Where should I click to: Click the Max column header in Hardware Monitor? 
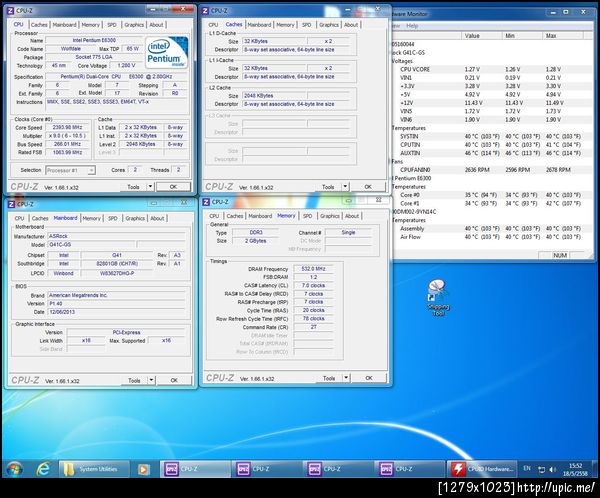(x=562, y=36)
